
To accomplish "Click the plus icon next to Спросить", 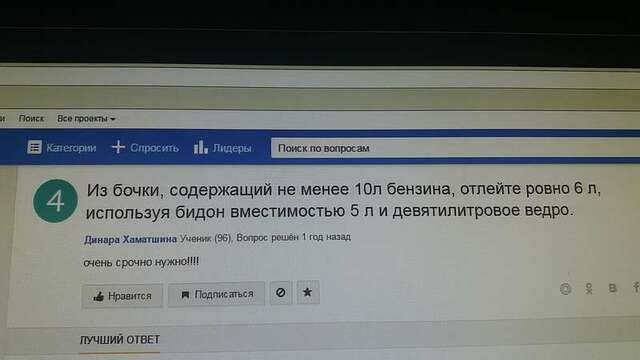I will click(x=118, y=147).
